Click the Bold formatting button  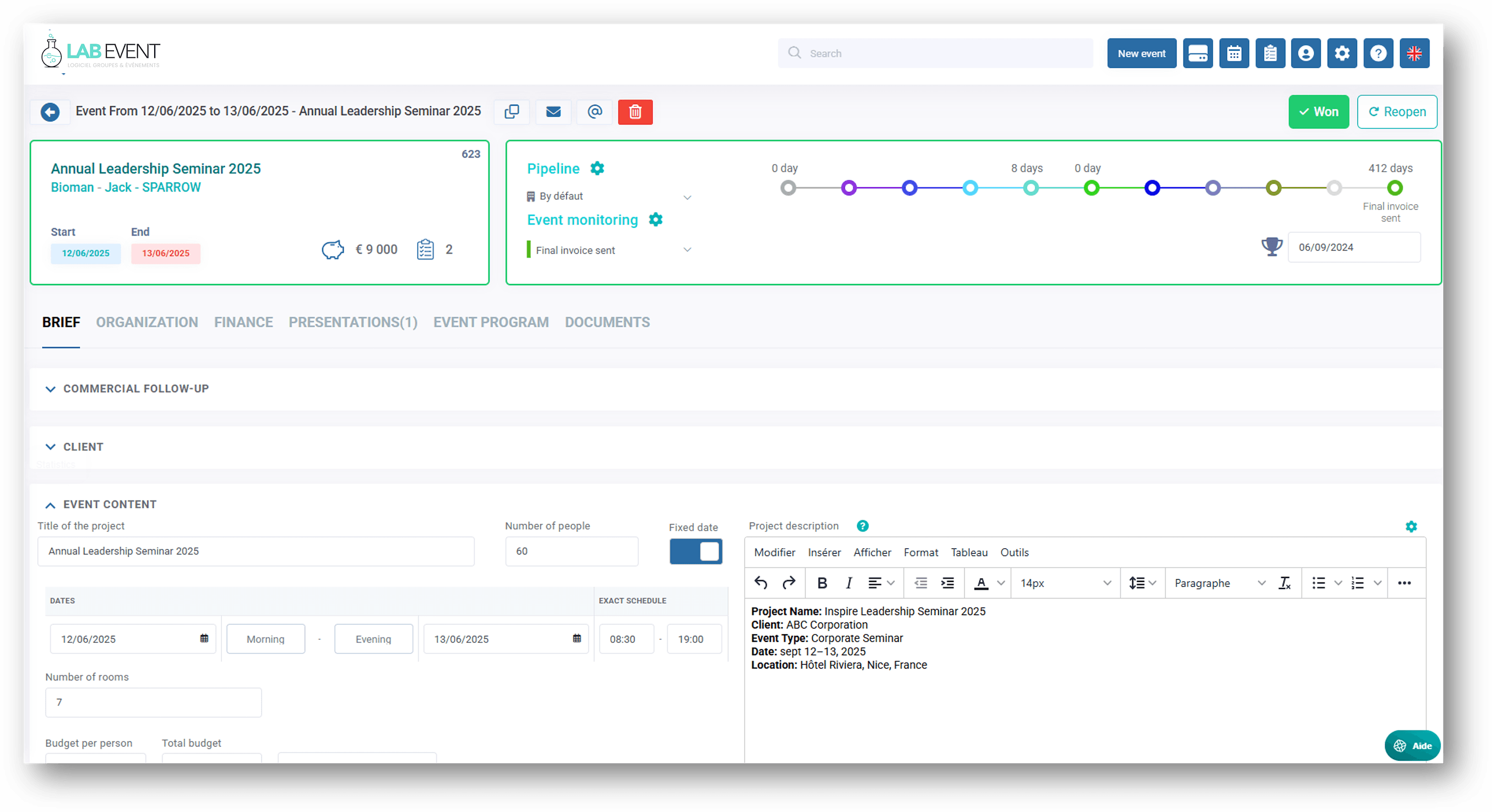(x=821, y=583)
